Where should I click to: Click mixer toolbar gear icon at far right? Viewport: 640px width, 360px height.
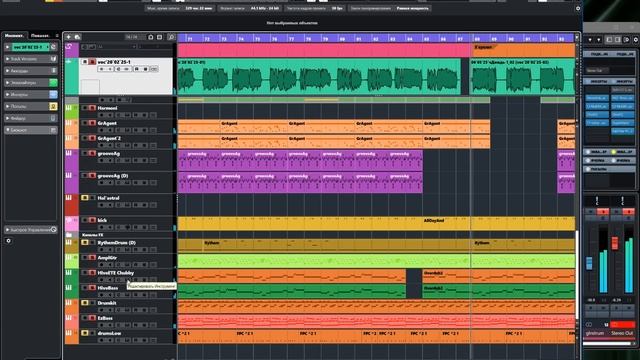(636, 40)
